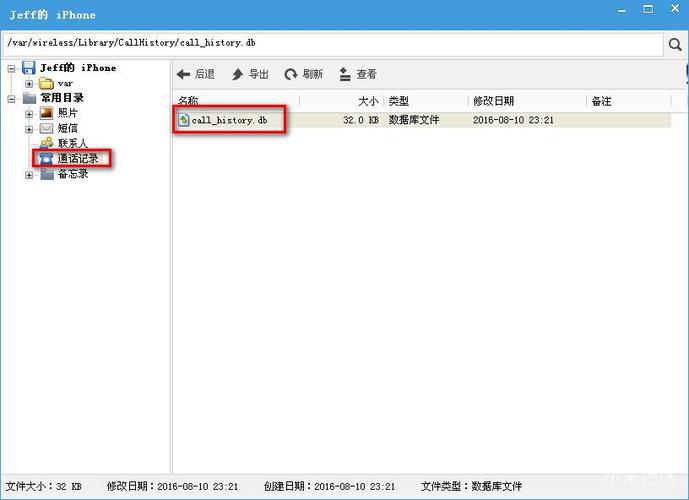Expand the 备忘录 tree node
Screen dimensions: 689x500
click(29, 175)
